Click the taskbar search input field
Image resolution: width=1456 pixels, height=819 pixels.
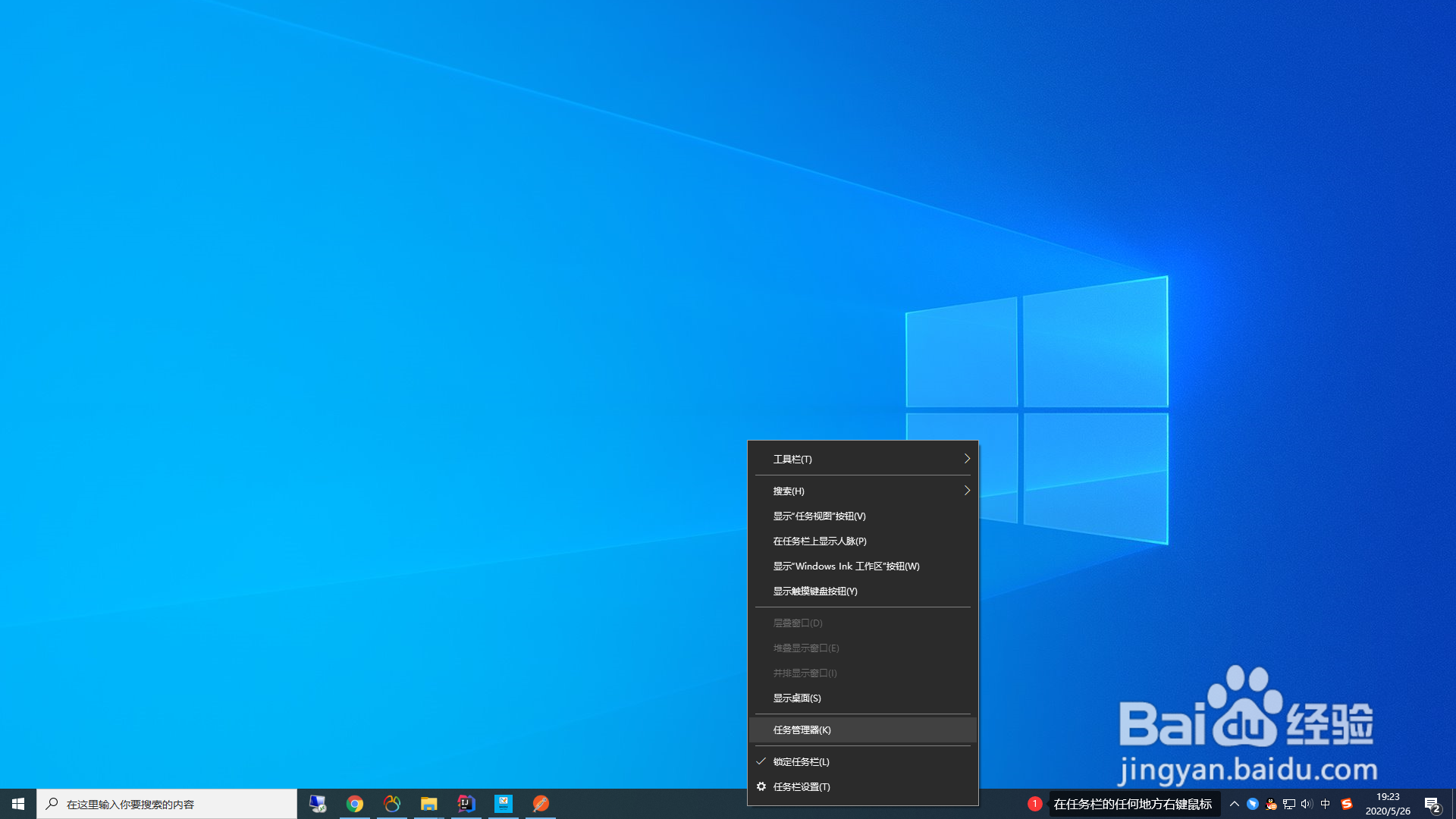[167, 803]
